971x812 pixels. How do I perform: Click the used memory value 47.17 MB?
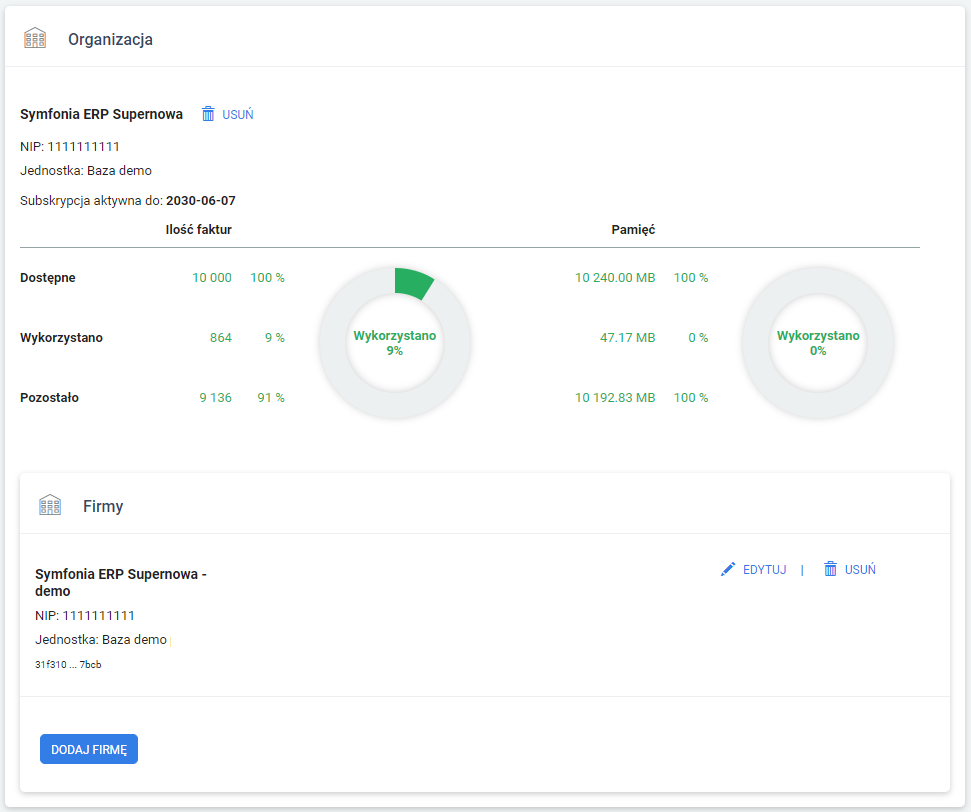pos(627,338)
